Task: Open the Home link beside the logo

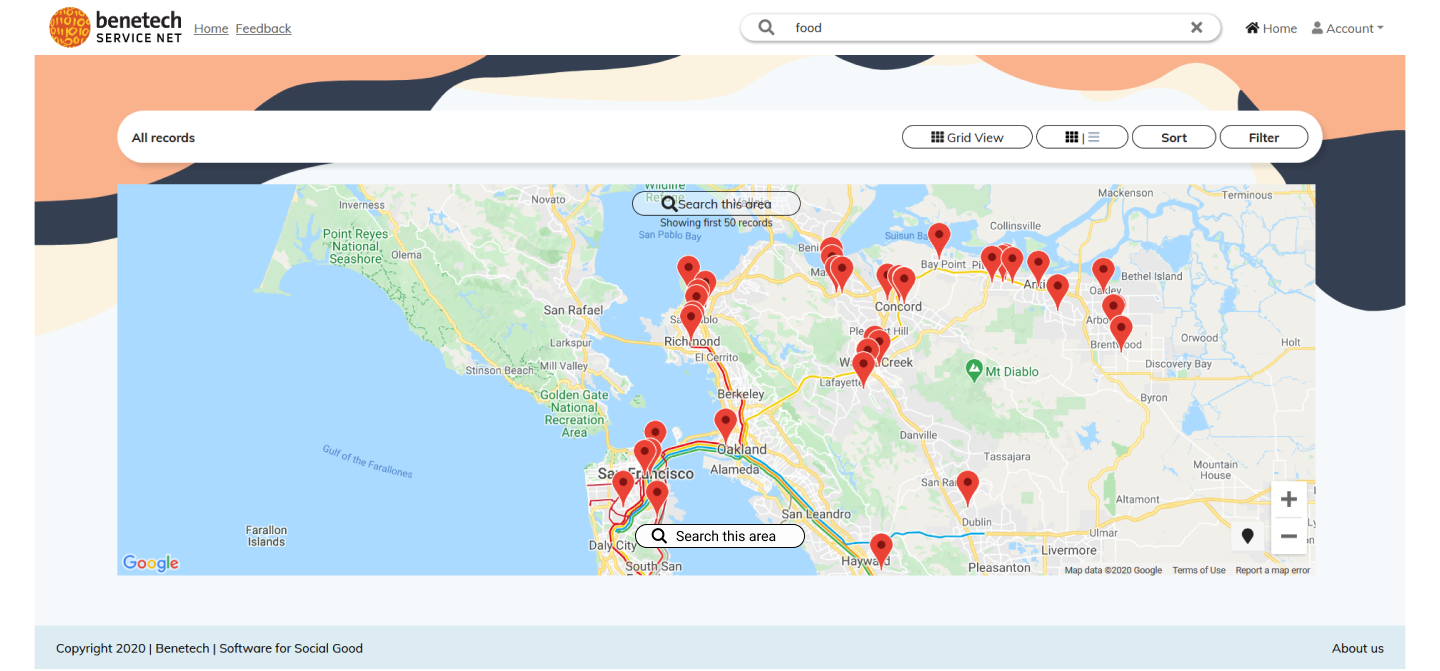Action: (211, 28)
